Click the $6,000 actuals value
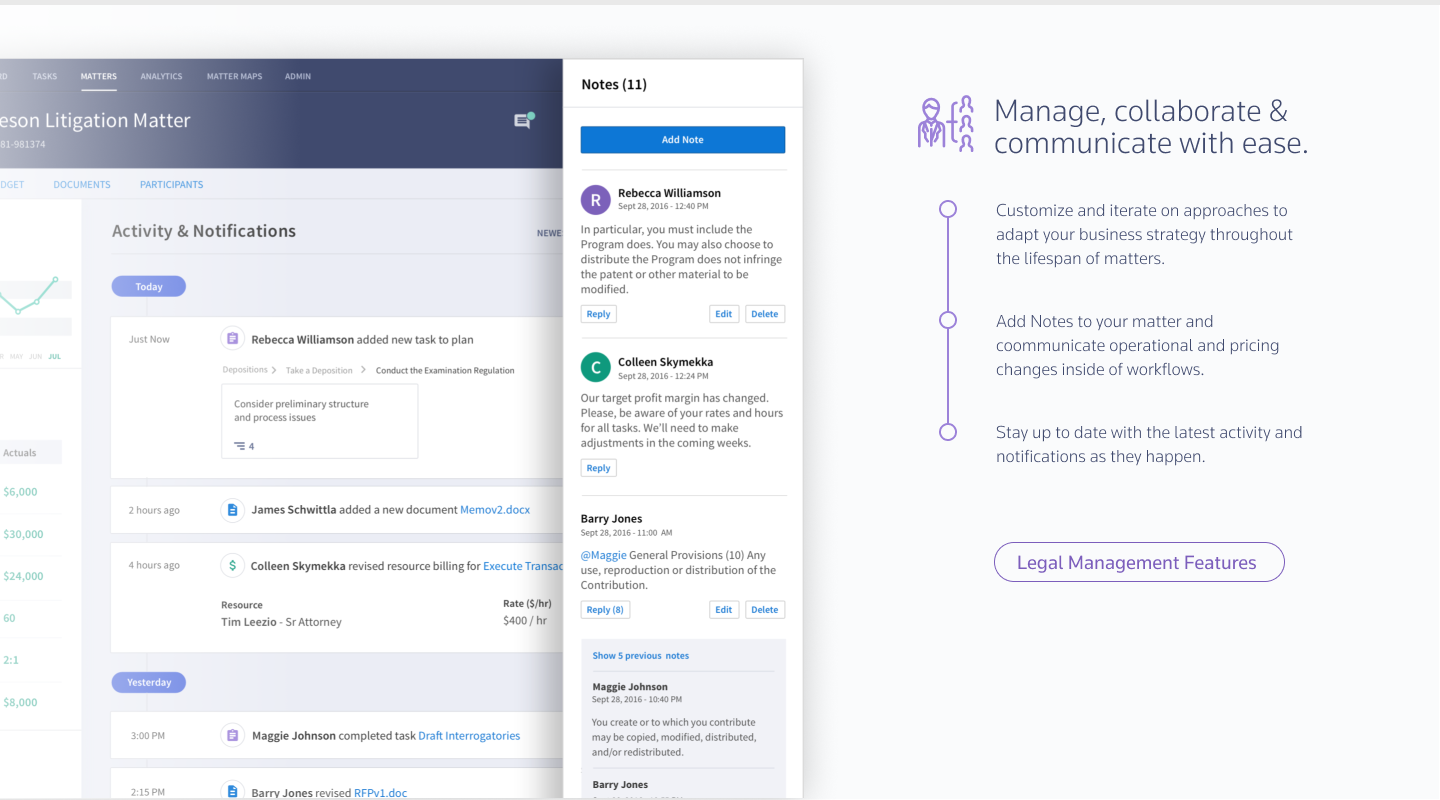 [x=20, y=492]
